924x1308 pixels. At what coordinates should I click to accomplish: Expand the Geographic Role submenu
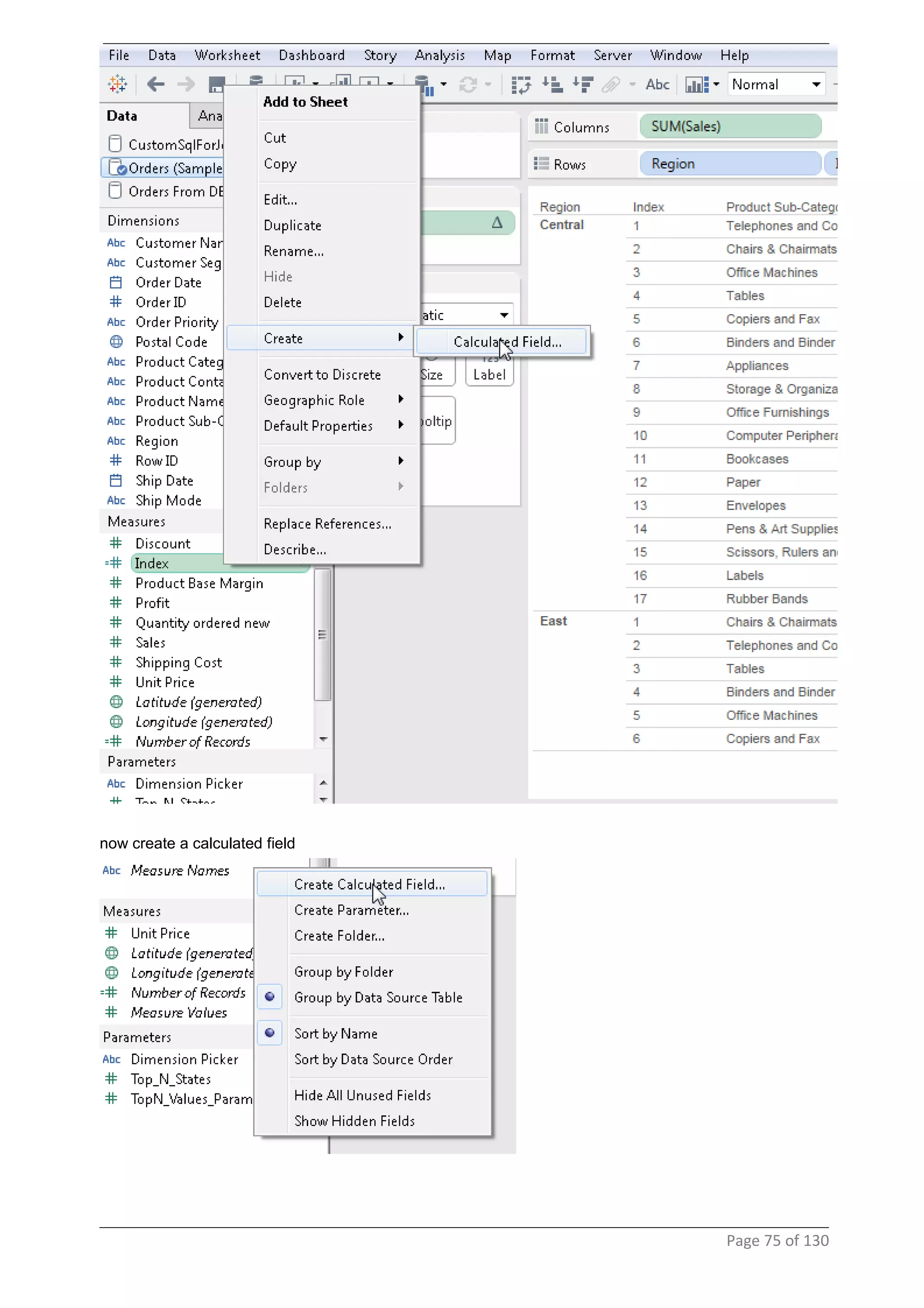tap(401, 399)
